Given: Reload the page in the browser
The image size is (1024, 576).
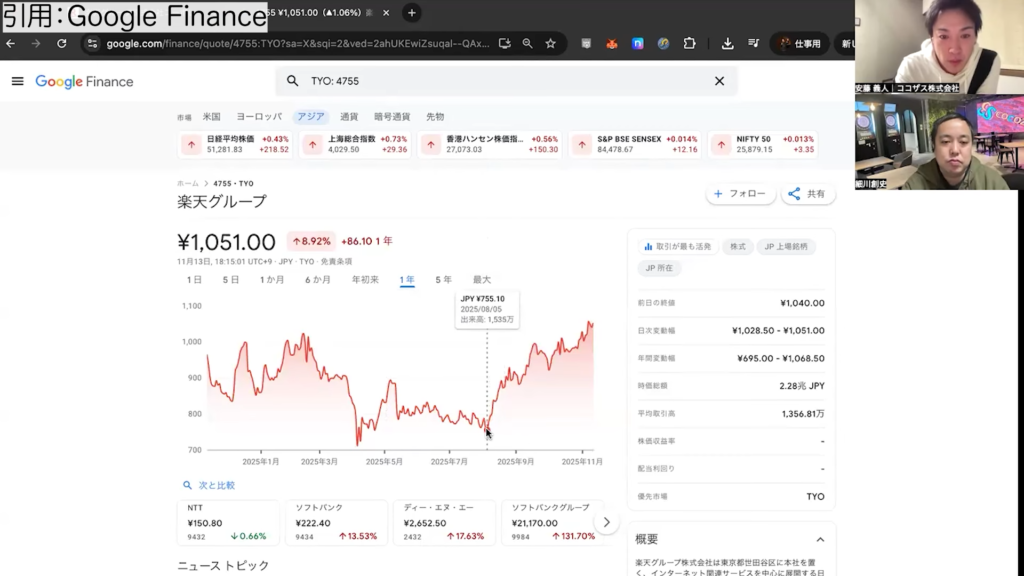Looking at the screenshot, I should [x=62, y=44].
